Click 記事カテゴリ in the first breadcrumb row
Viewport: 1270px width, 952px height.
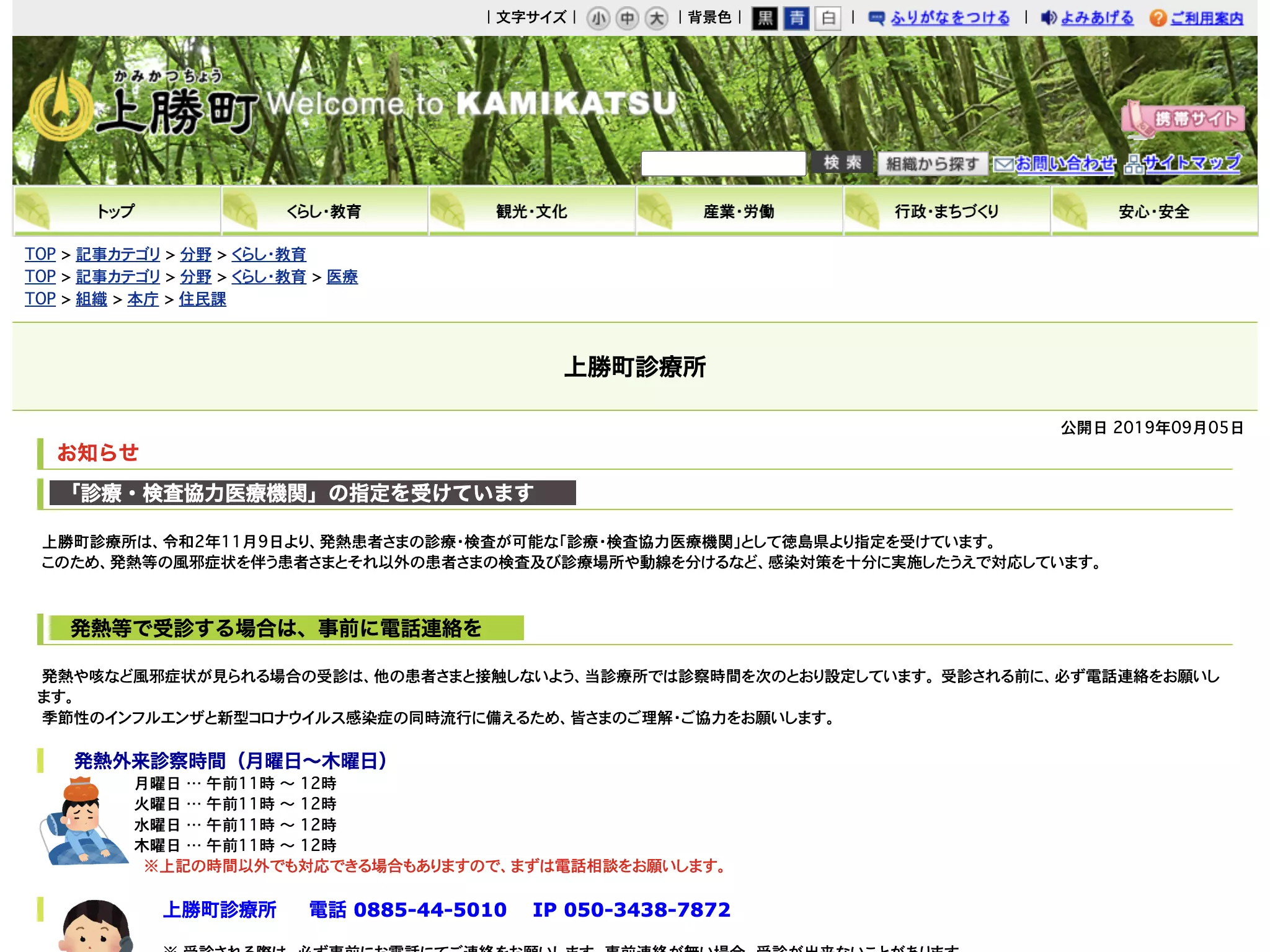point(118,254)
